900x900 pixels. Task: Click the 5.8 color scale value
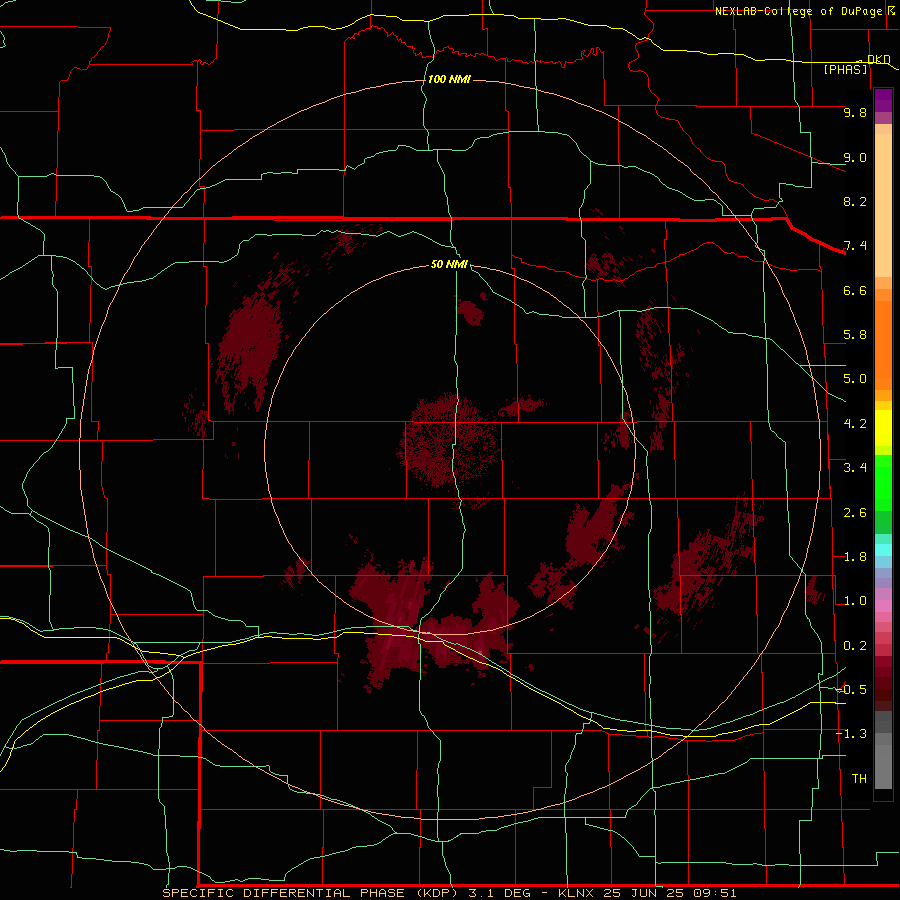point(855,335)
